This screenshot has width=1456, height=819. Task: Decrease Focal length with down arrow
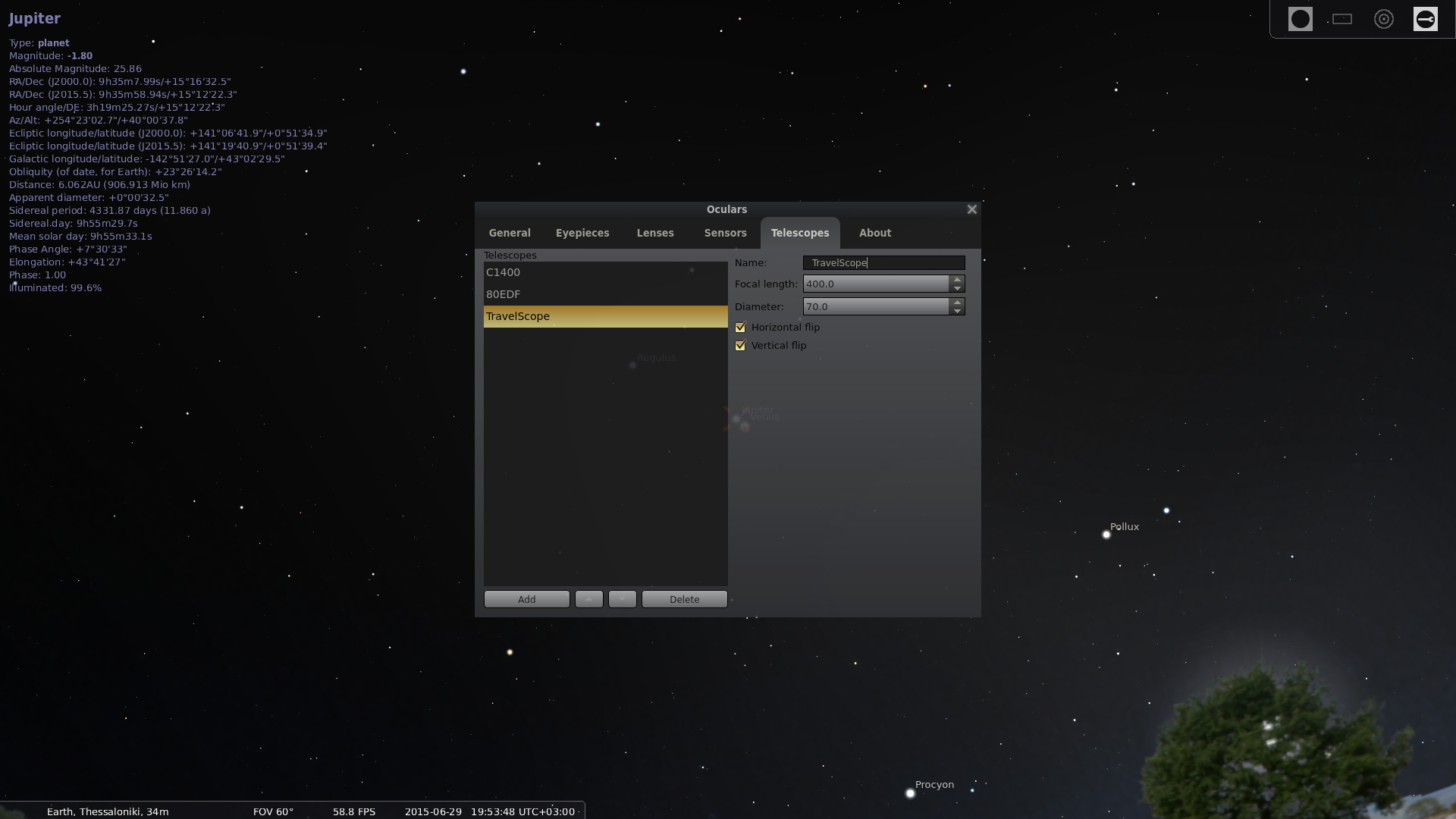click(x=957, y=288)
